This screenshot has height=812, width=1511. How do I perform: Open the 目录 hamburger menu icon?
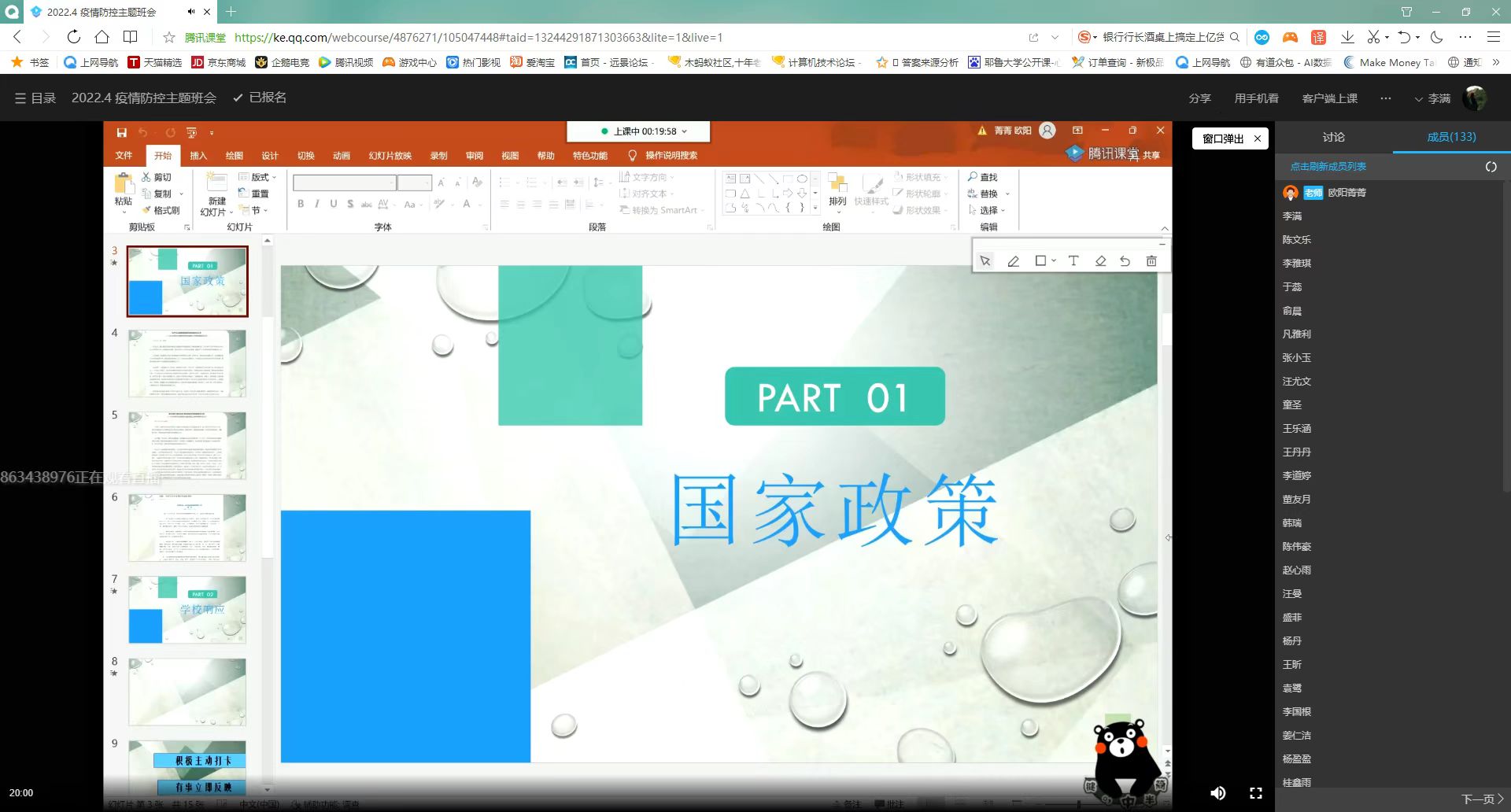pyautogui.click(x=20, y=98)
